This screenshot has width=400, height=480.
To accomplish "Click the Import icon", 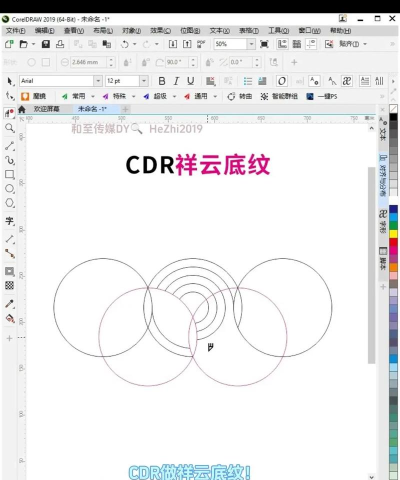I will pyautogui.click(x=173, y=44).
